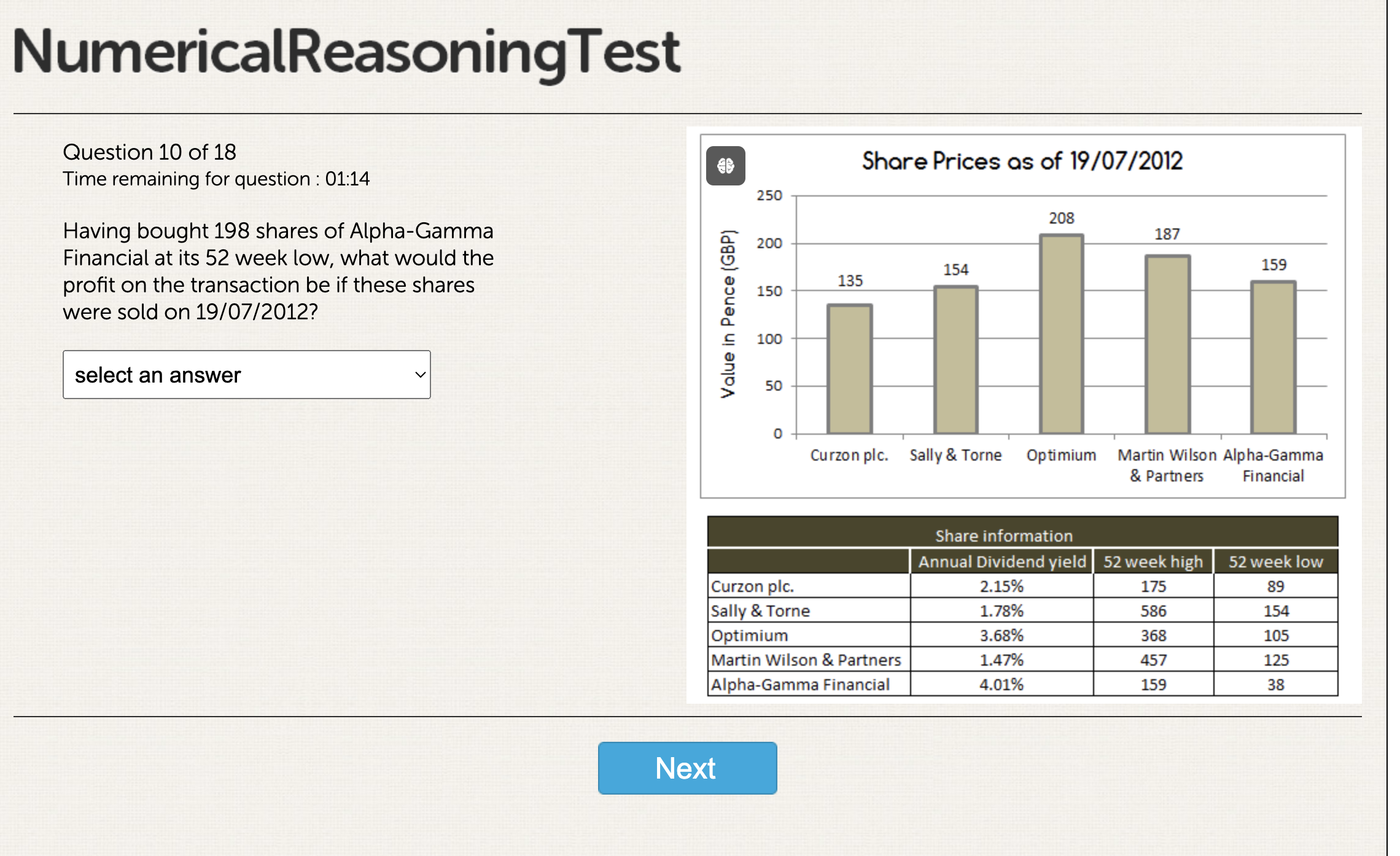Screen dimensions: 1400x856
Task: Click the 1.47% dividend yield cell
Action: point(1001,660)
